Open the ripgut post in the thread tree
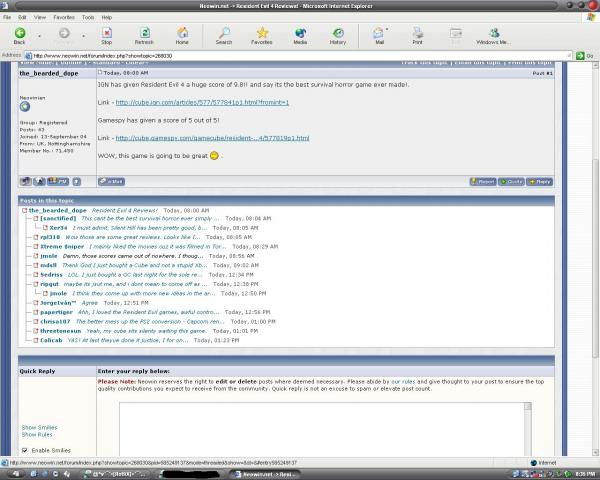The height and width of the screenshot is (480, 600). (x=49, y=284)
